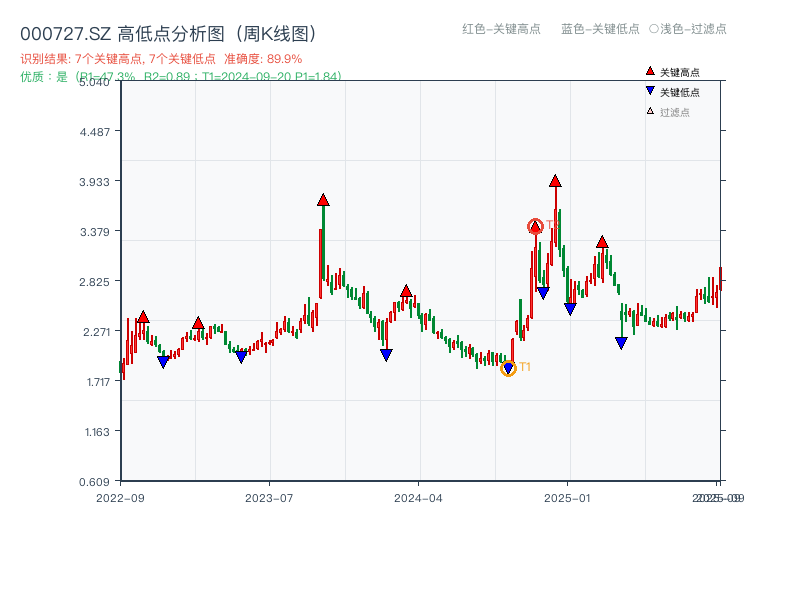Select the highest red triangle marker near 3.933
This screenshot has width=800, height=600.
click(x=555, y=182)
